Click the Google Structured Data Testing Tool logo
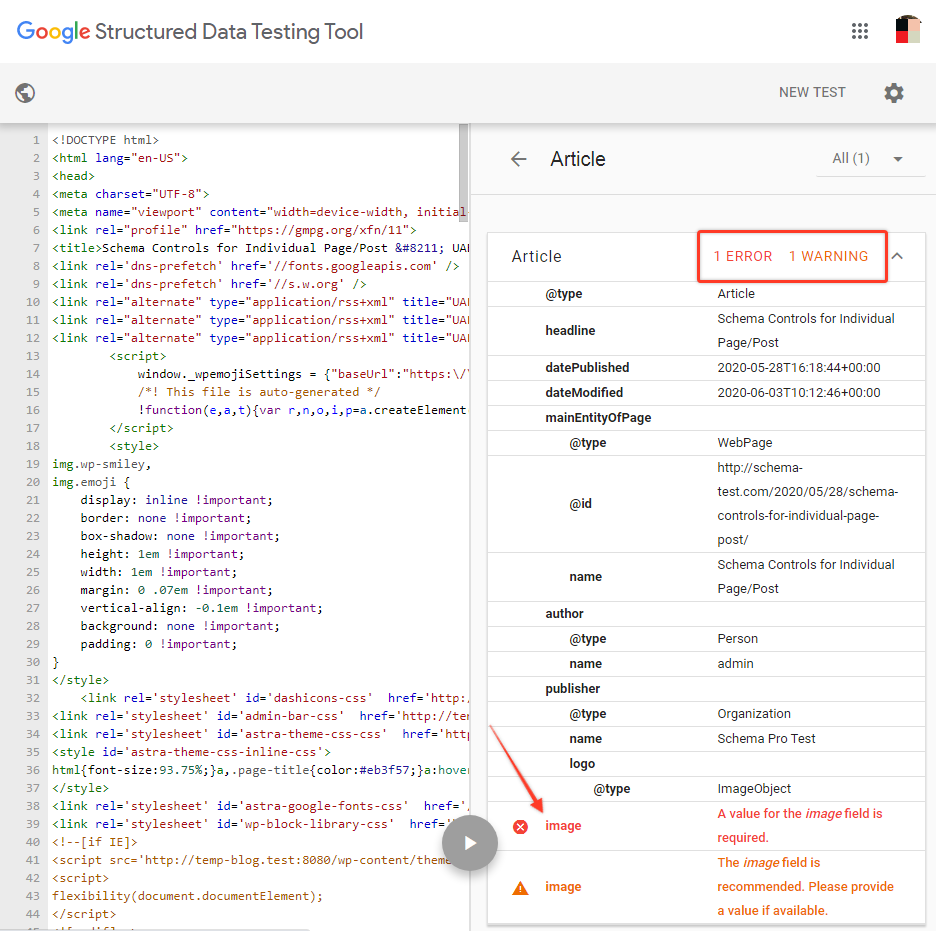 tap(190, 31)
